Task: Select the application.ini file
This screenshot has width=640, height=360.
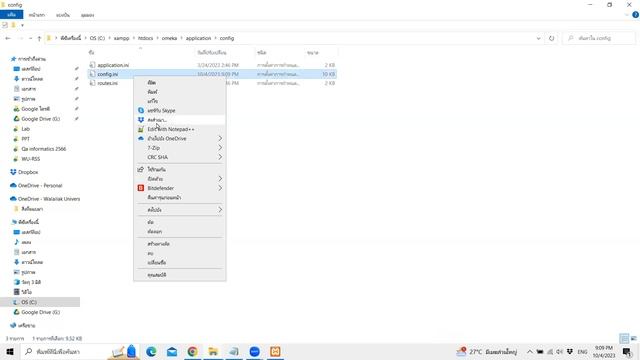Action: 113,65
